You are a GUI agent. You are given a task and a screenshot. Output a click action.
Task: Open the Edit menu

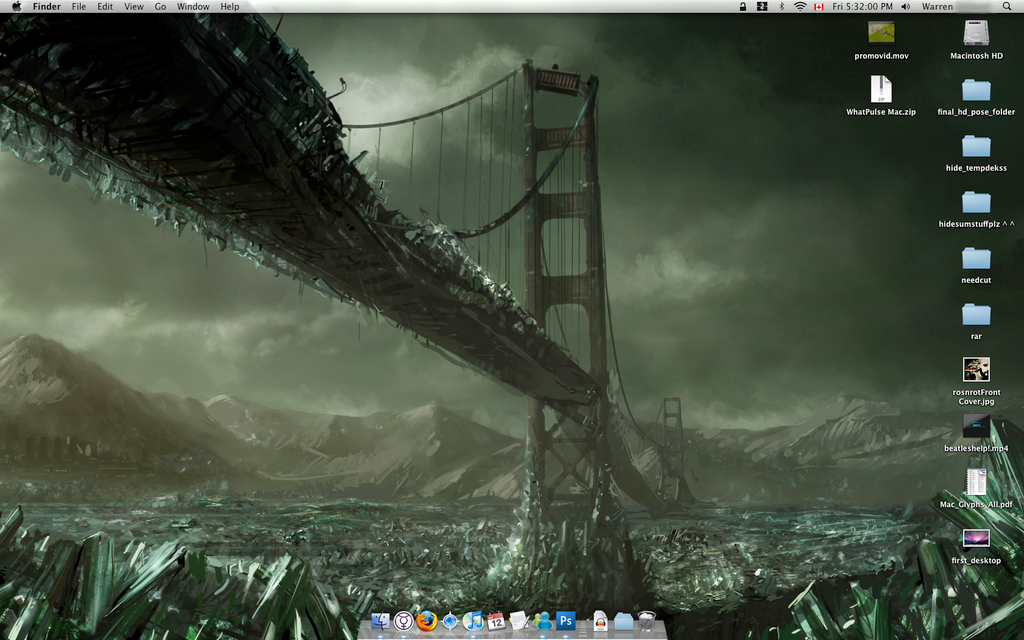[105, 7]
